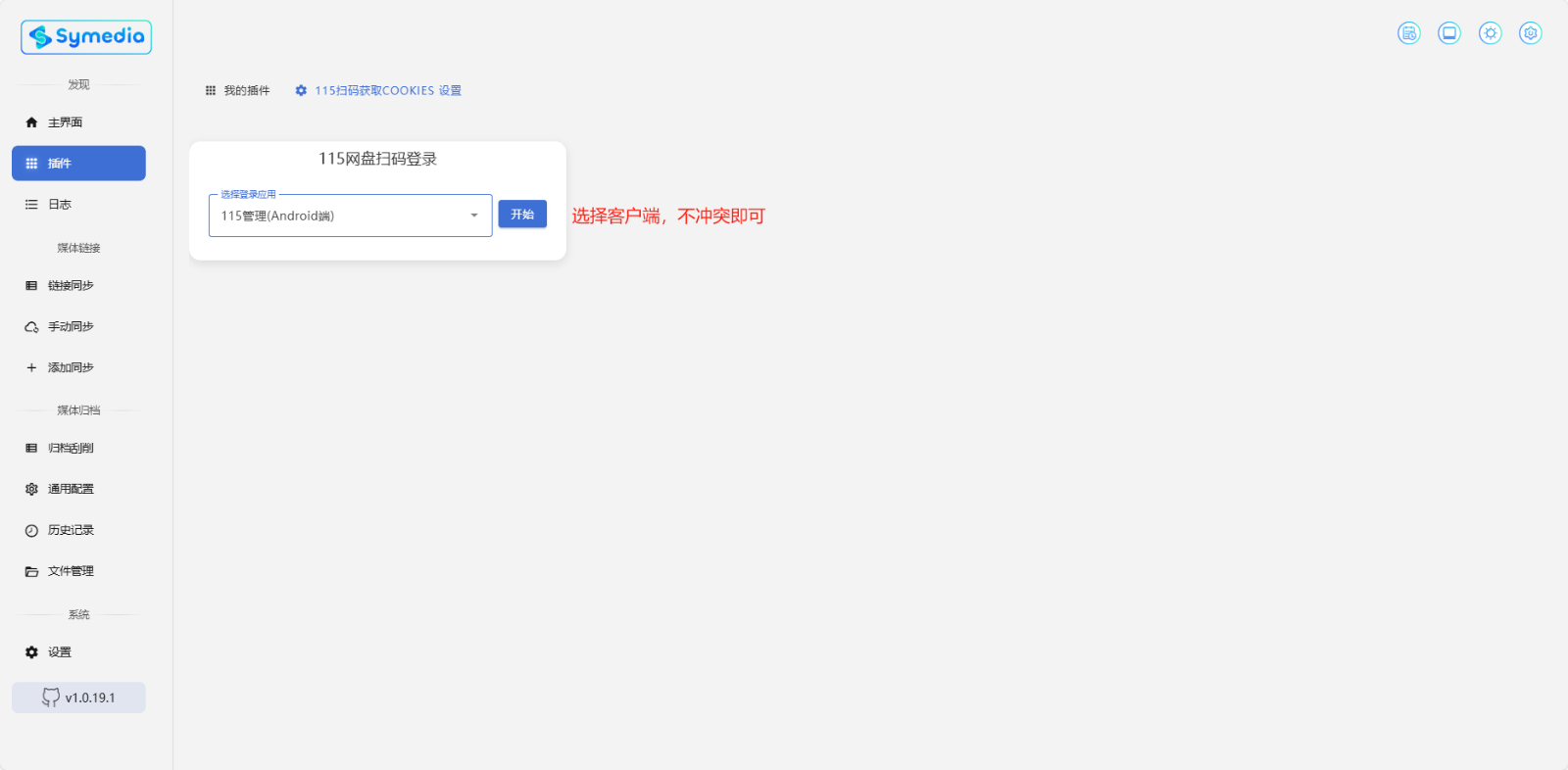Open the power gear icon in the header
Viewport: 1568px width, 770px height.
pos(1531,33)
